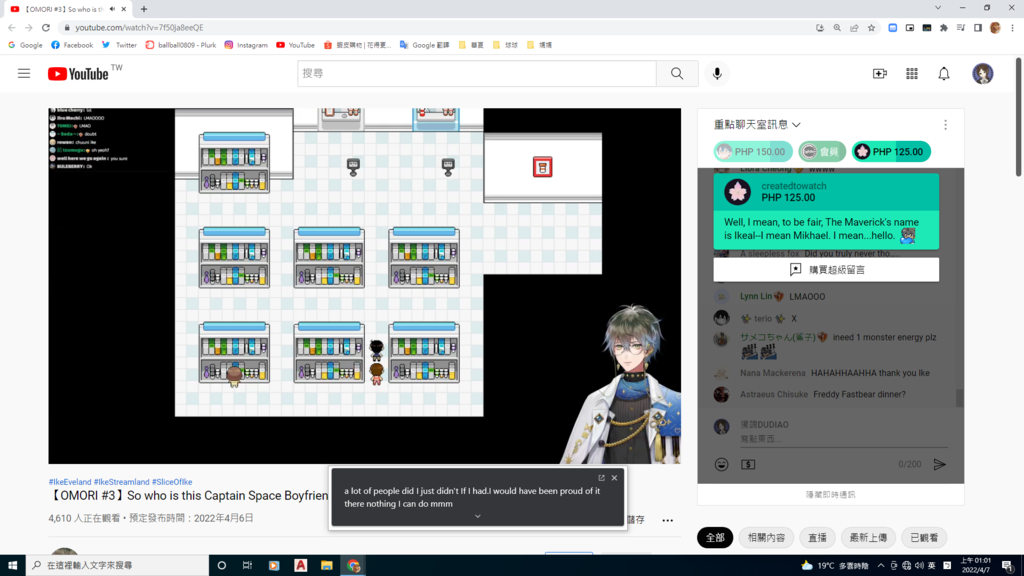The height and width of the screenshot is (576, 1024).
Task: Open the YouTube apps grid
Action: [912, 74]
